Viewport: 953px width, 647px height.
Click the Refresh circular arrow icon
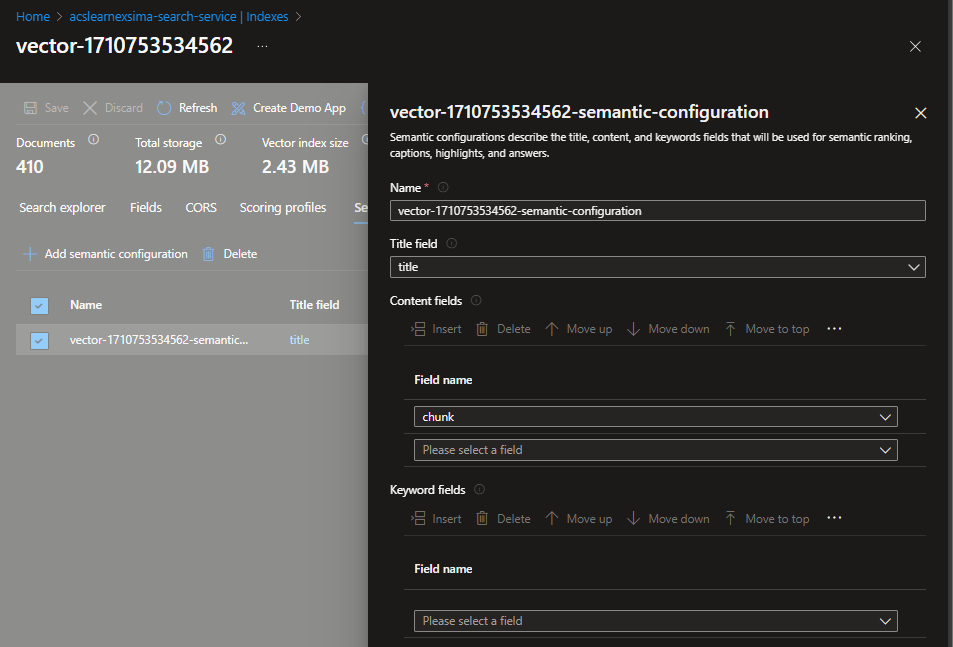pos(163,108)
